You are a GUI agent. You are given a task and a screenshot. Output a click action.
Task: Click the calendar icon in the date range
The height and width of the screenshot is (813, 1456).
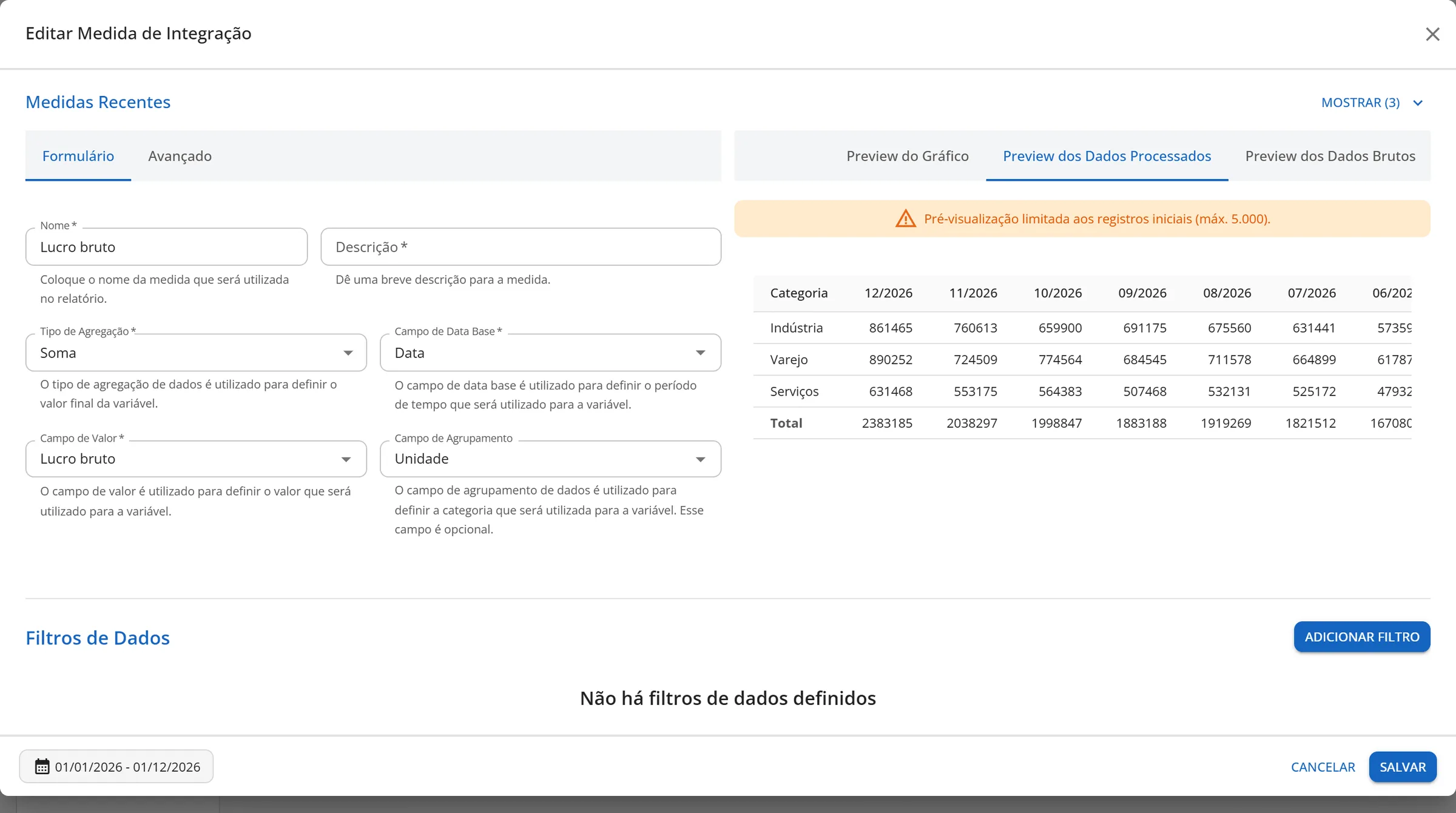(x=42, y=766)
